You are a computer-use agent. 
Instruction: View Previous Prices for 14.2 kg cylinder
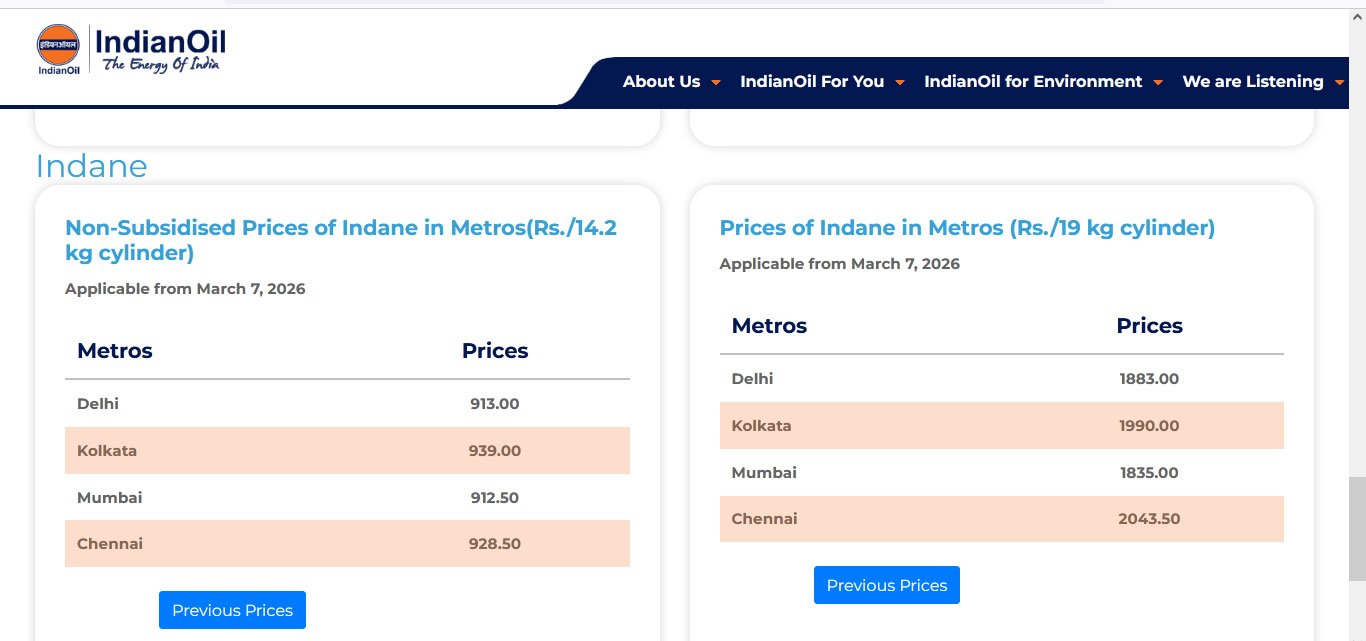click(x=232, y=610)
